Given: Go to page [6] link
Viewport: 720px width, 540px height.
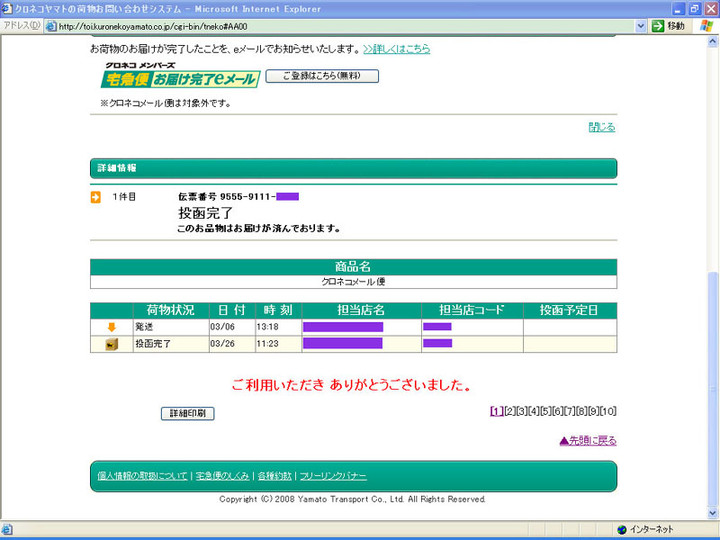Looking at the screenshot, I should (x=557, y=411).
